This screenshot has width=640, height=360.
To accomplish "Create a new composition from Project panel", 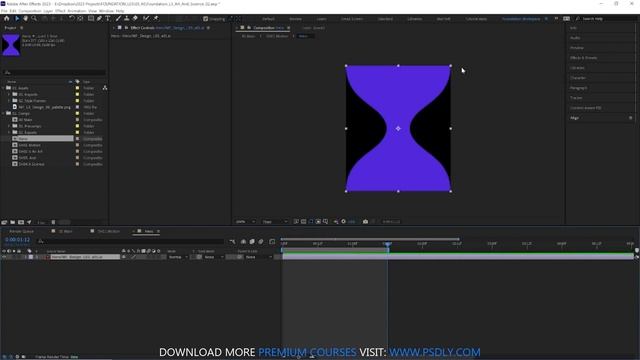I will (21, 222).
